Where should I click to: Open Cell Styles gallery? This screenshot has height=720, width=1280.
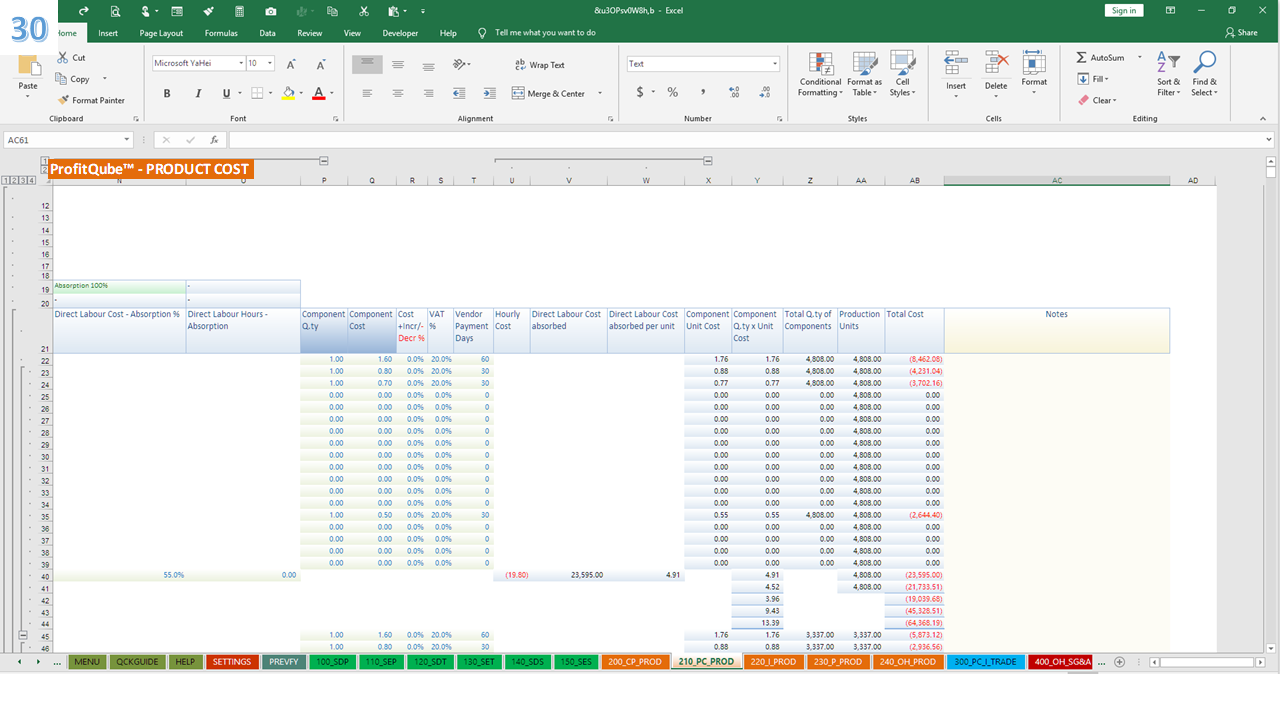pos(903,75)
